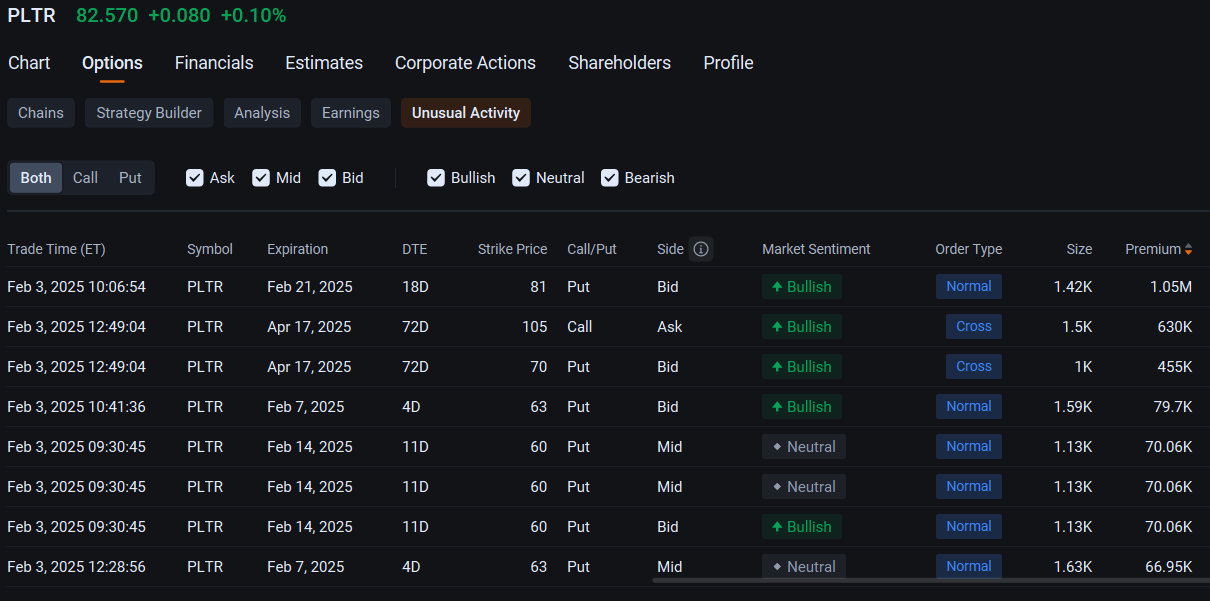
Task: Open the Estimates tab
Action: (324, 63)
